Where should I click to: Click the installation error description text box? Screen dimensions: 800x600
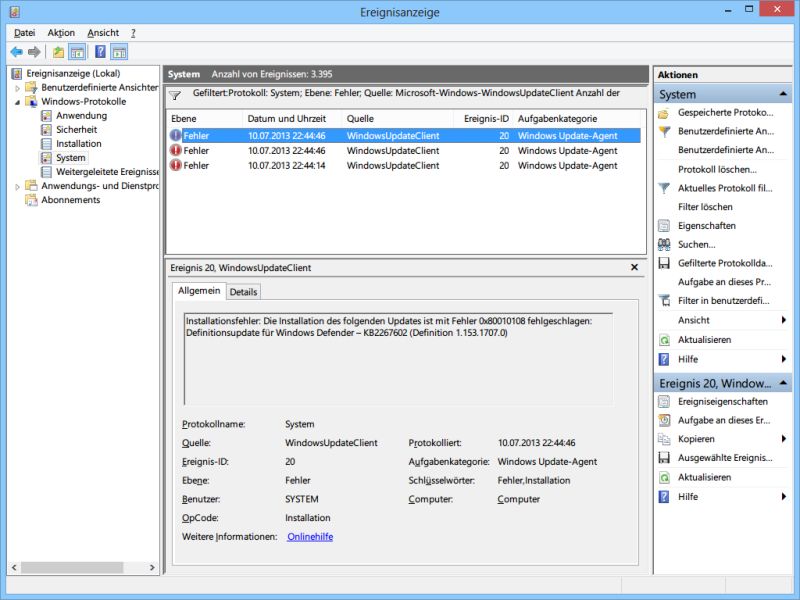[398, 359]
